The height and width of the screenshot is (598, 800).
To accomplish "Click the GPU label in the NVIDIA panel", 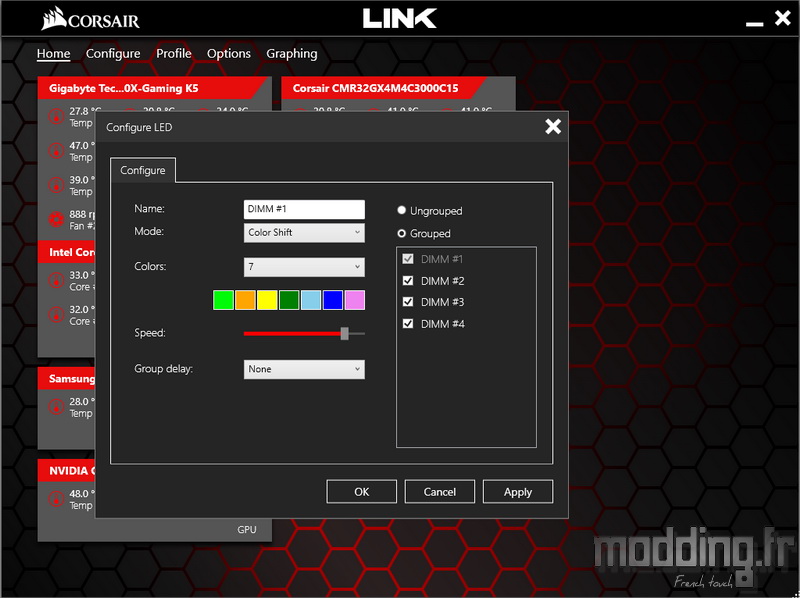I will click(247, 530).
